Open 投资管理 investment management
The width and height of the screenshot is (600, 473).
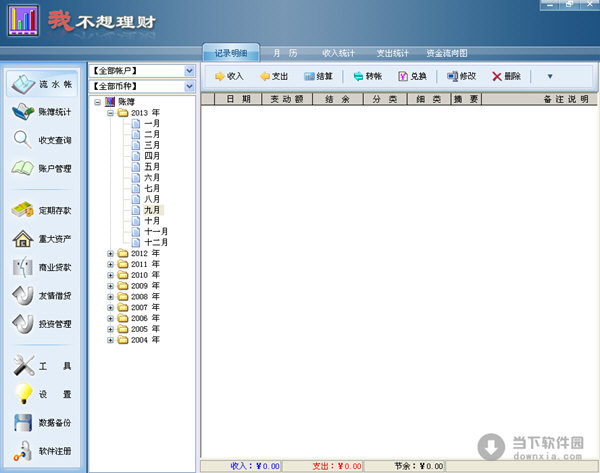(x=42, y=324)
